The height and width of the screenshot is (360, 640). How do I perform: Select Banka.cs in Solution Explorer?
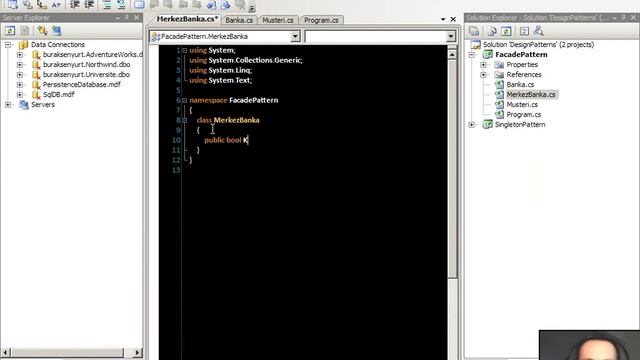tap(520, 84)
